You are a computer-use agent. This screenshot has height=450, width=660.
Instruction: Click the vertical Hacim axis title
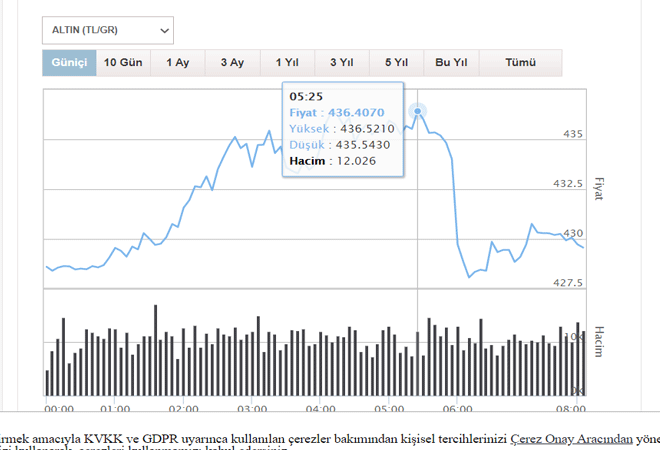click(x=599, y=341)
